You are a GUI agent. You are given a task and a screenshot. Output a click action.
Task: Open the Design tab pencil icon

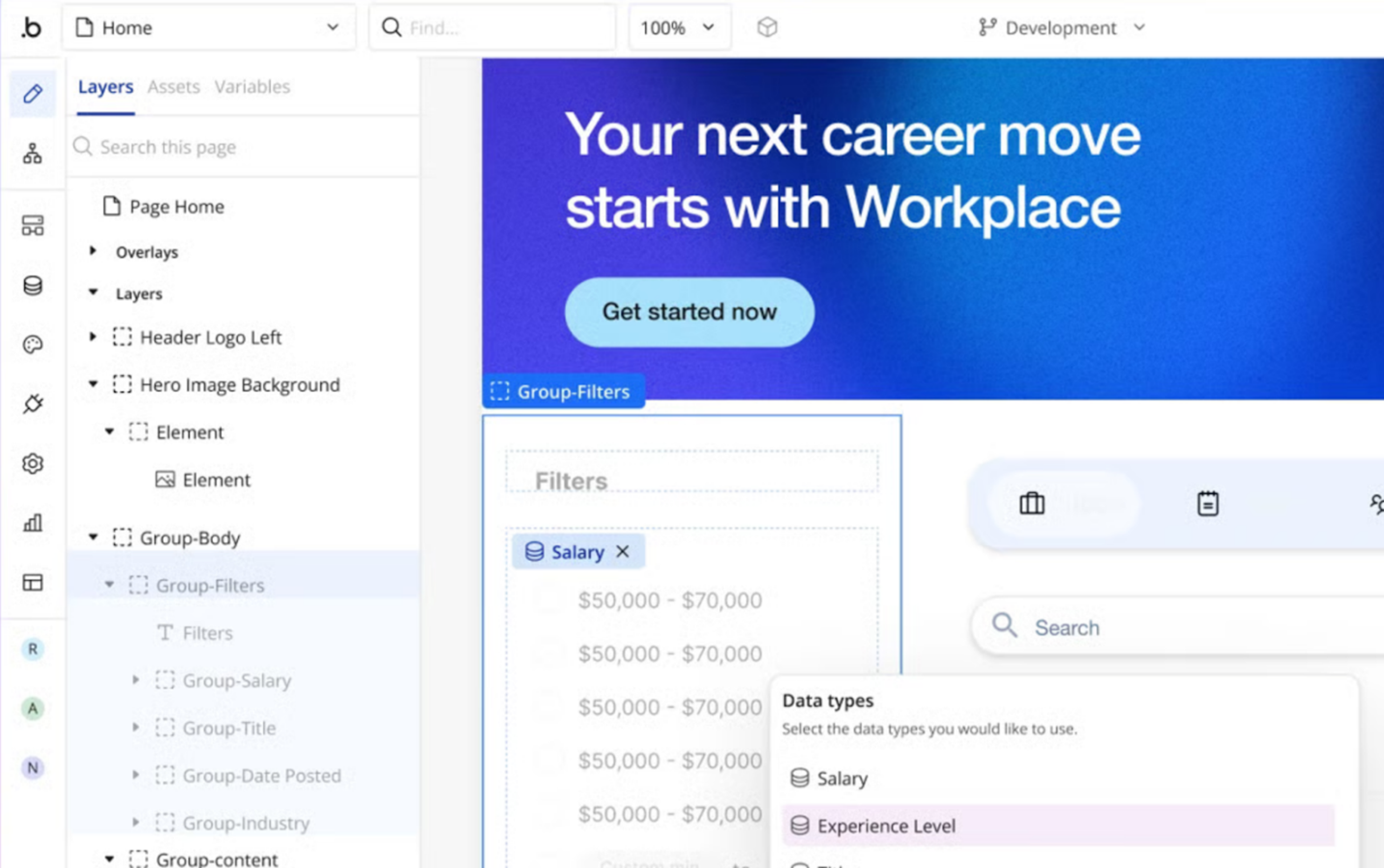pos(33,94)
